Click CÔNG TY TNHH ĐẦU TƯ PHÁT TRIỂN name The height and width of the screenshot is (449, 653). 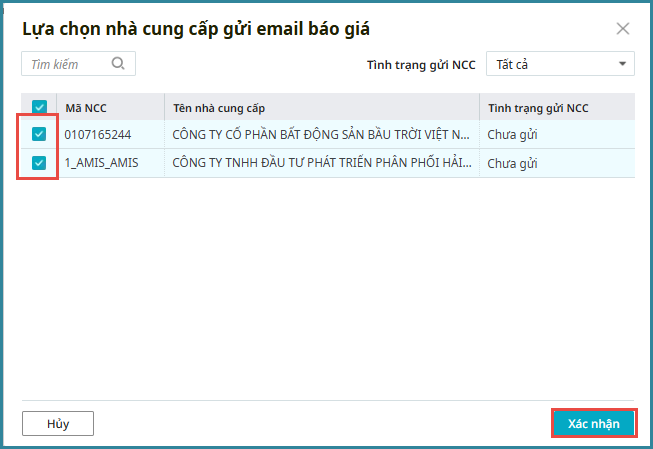tap(322, 163)
